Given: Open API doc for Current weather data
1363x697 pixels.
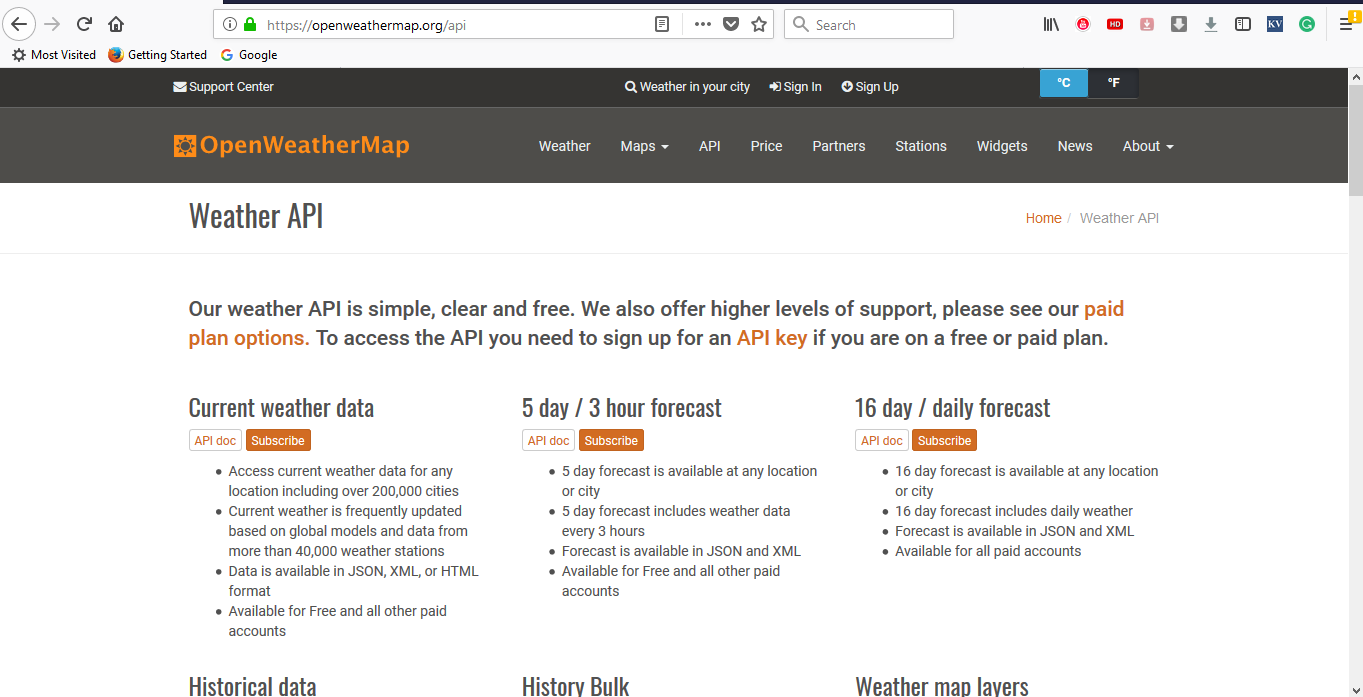Looking at the screenshot, I should point(215,440).
